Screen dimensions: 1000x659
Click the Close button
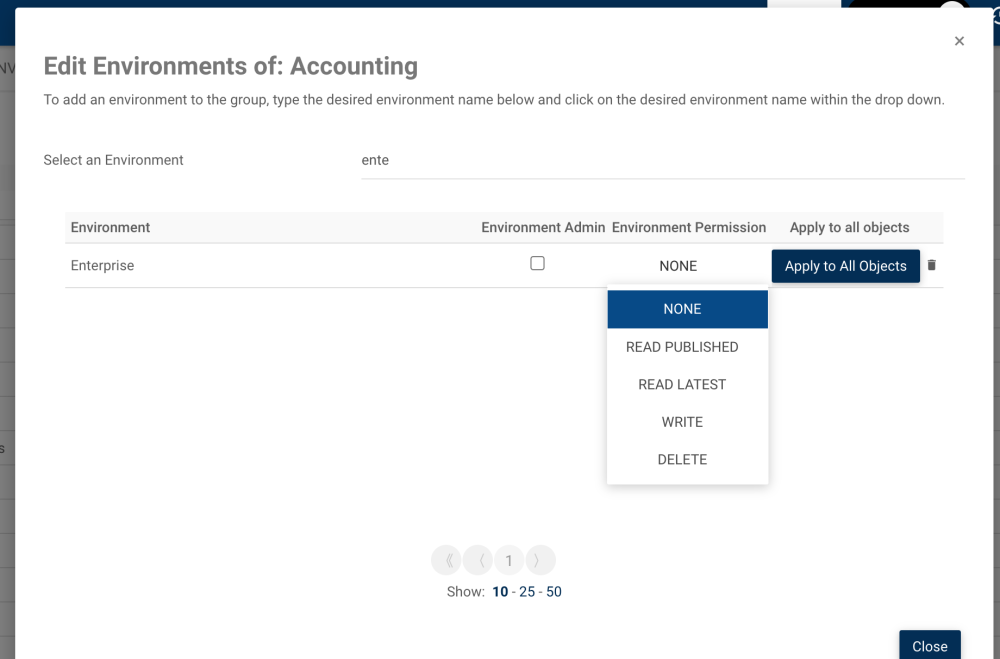tap(929, 646)
